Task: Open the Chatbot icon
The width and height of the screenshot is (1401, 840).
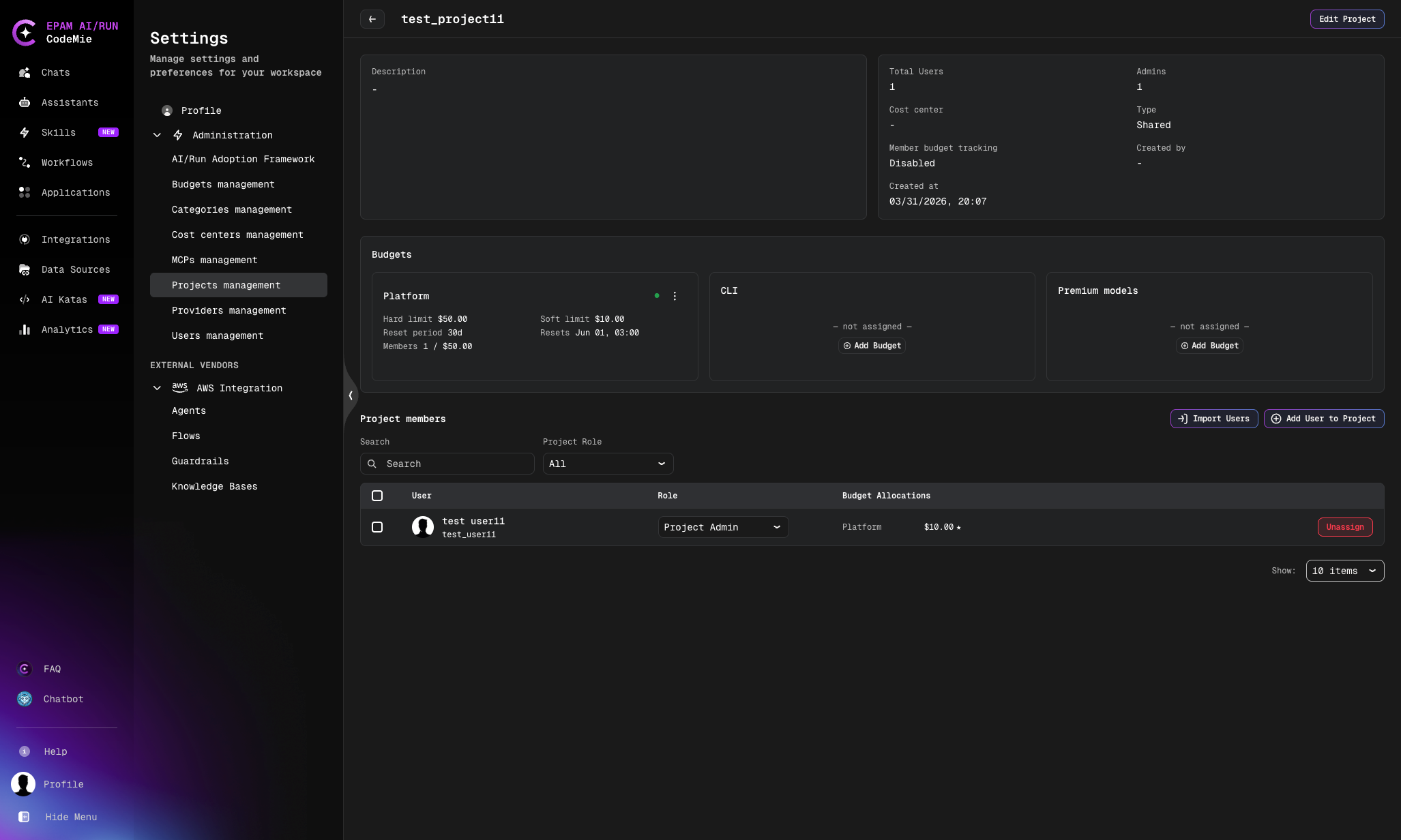Action: [x=25, y=699]
